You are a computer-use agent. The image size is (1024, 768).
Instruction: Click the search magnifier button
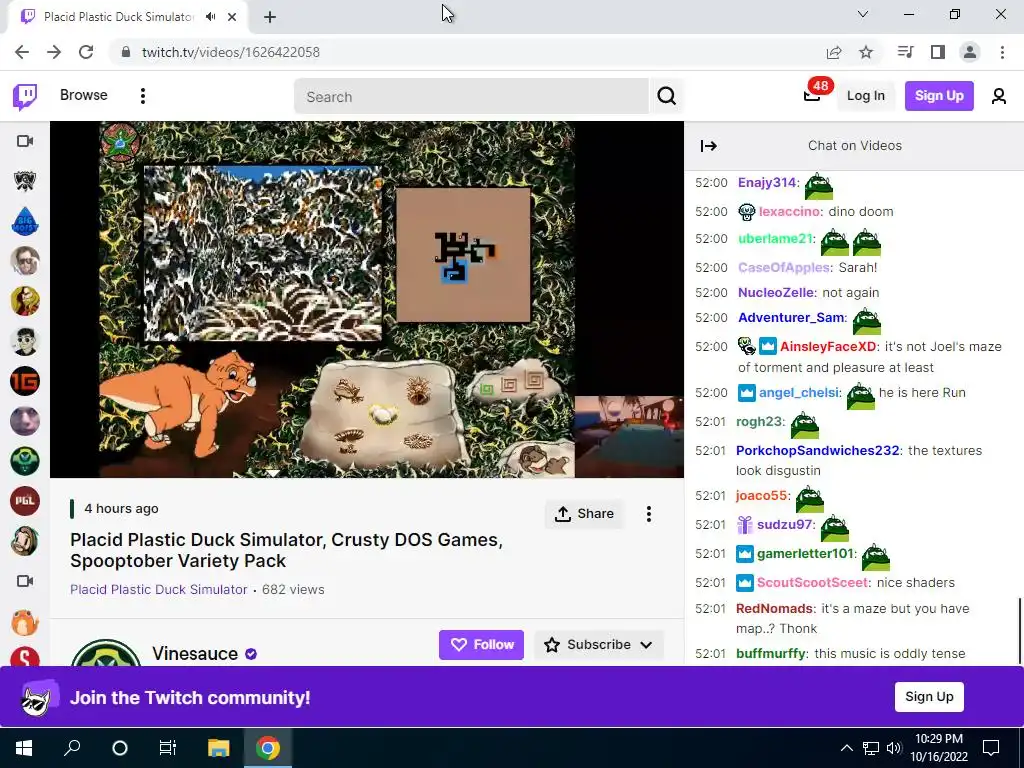click(666, 96)
